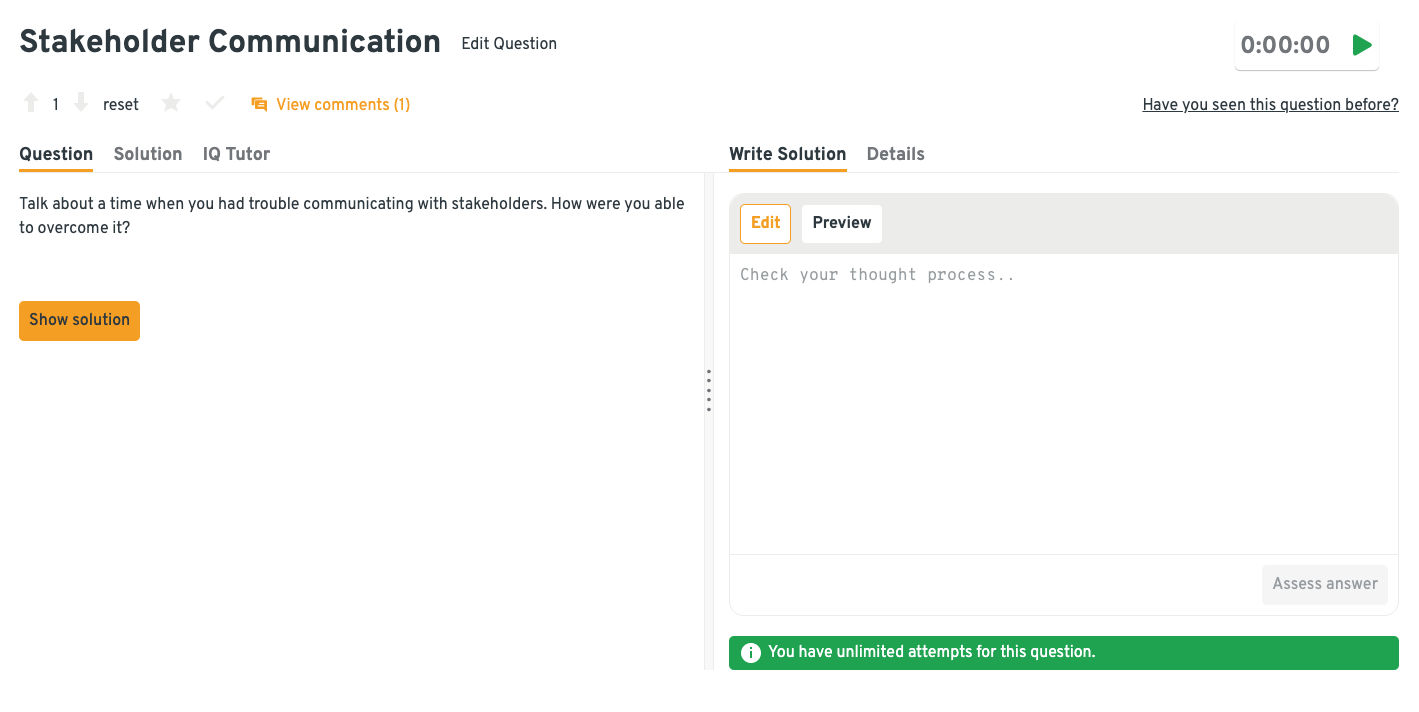Click Edit Question link
The image size is (1419, 712).
[x=509, y=43]
